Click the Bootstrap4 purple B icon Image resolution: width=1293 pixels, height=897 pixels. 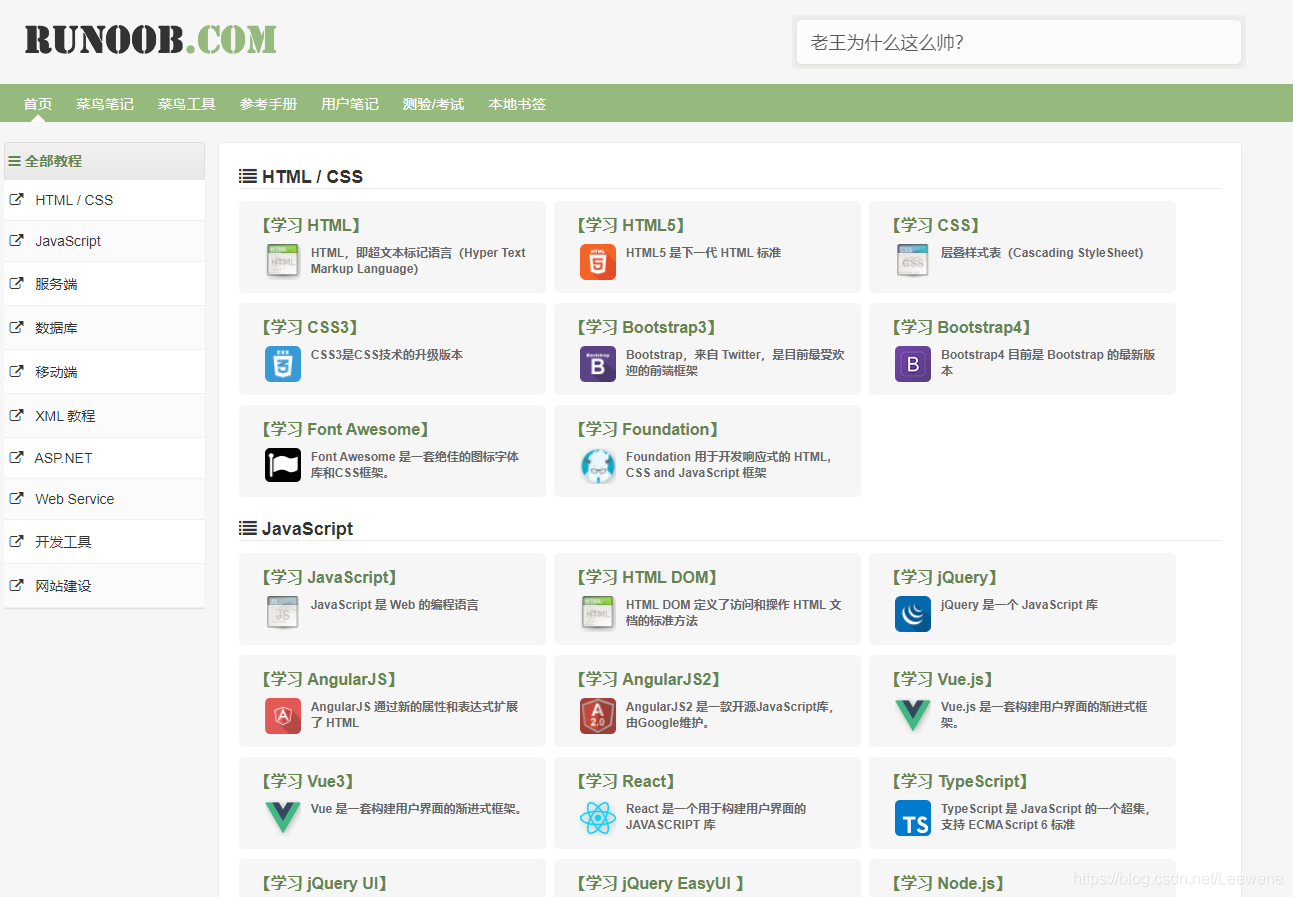[913, 364]
